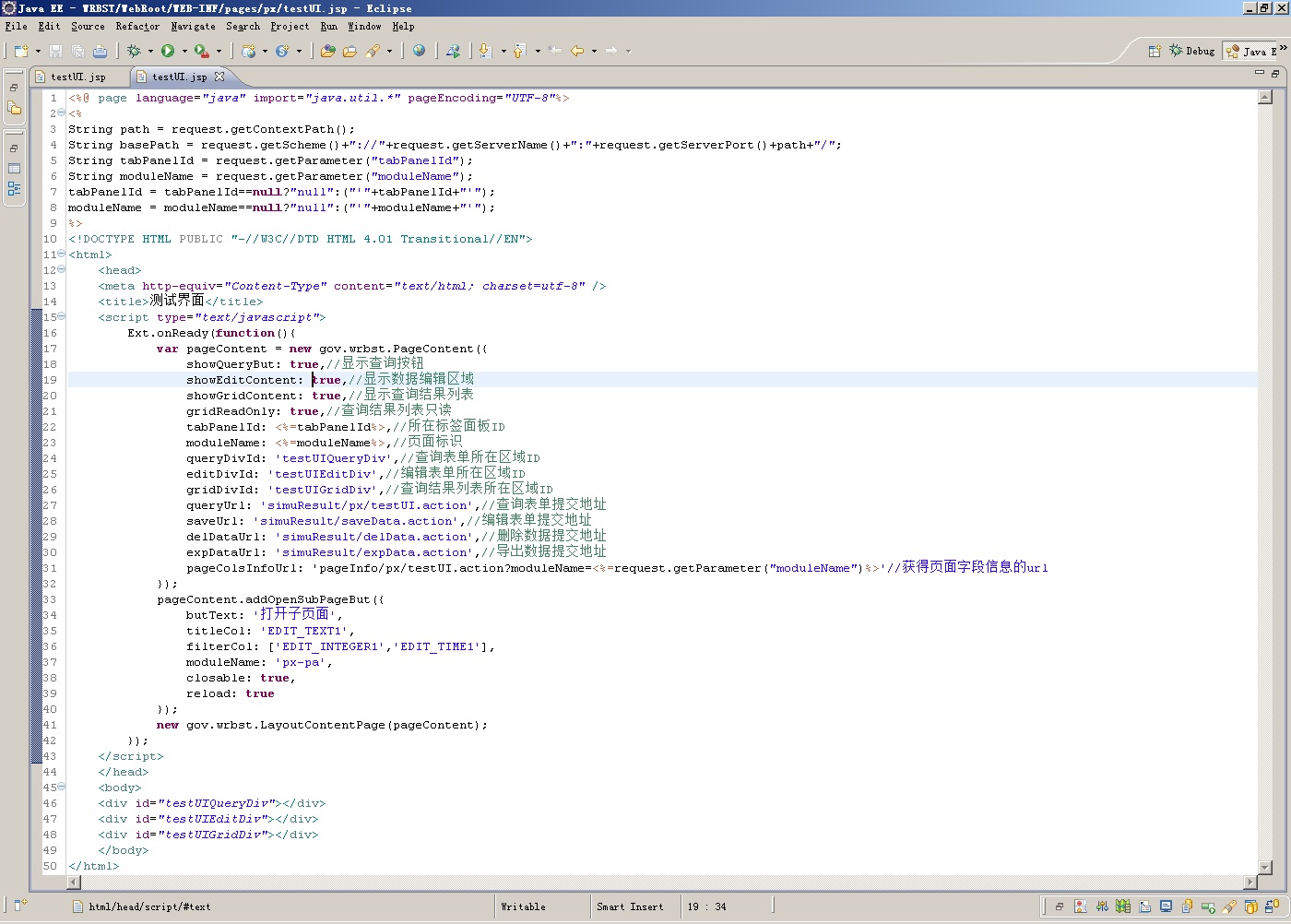The image size is (1291, 924).
Task: Open the Outline fast view icon
Action: (14, 189)
